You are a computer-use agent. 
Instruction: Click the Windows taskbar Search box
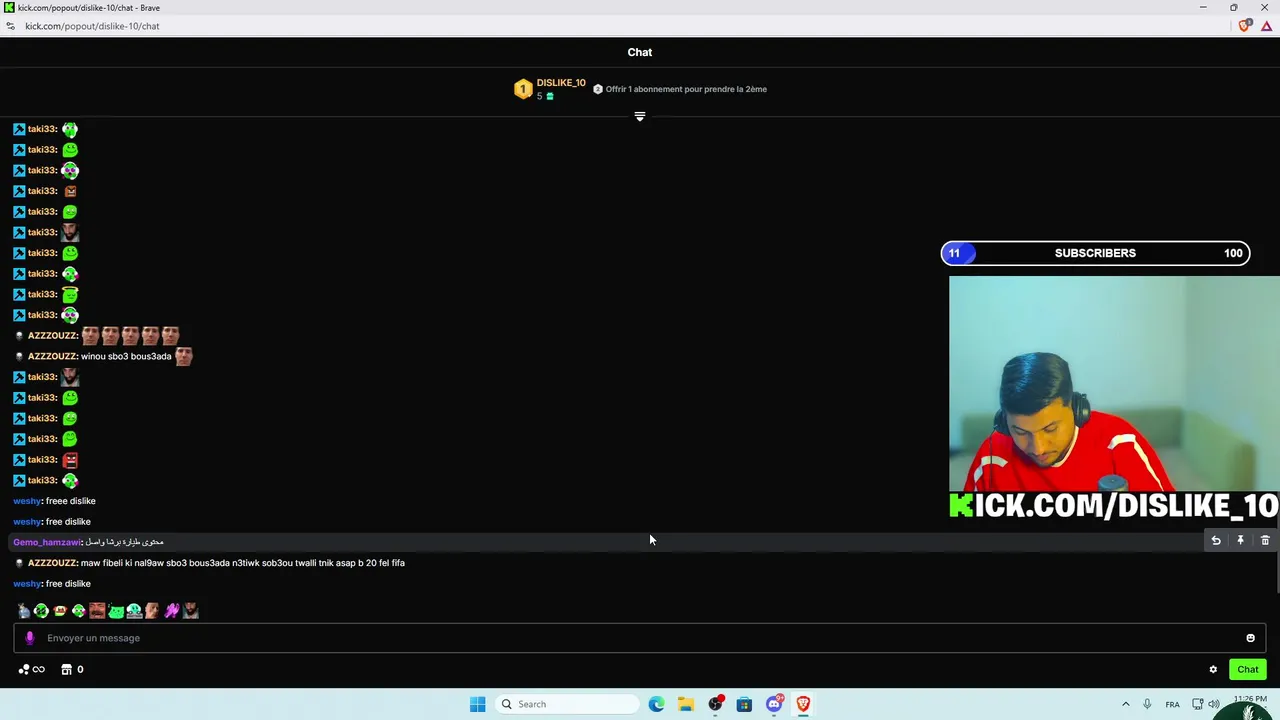point(567,704)
